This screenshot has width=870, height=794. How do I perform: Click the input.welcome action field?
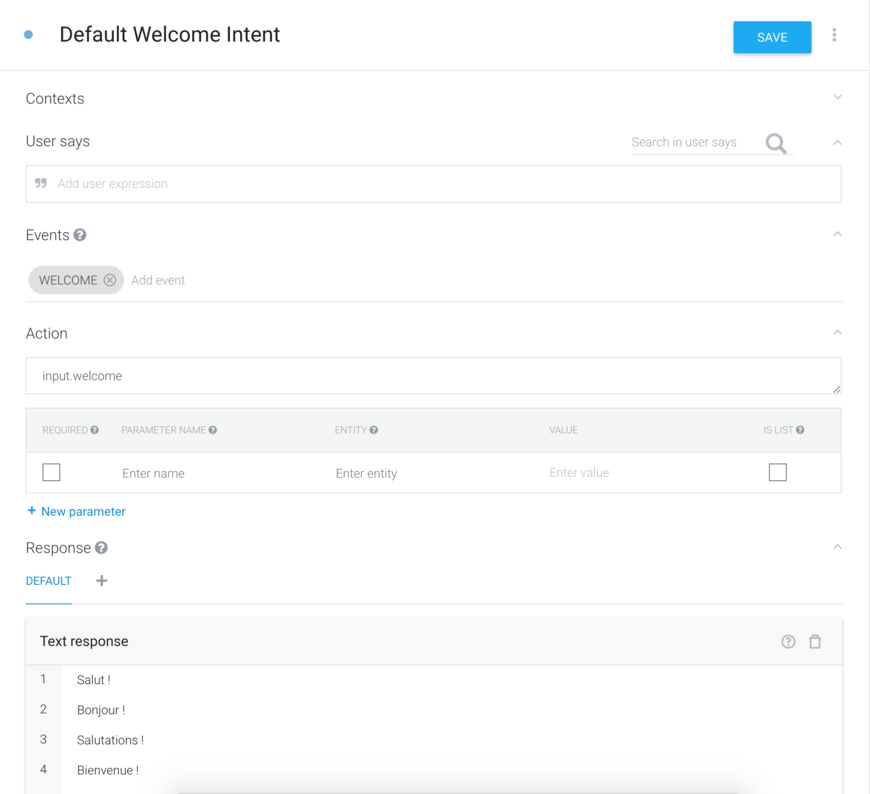click(432, 376)
